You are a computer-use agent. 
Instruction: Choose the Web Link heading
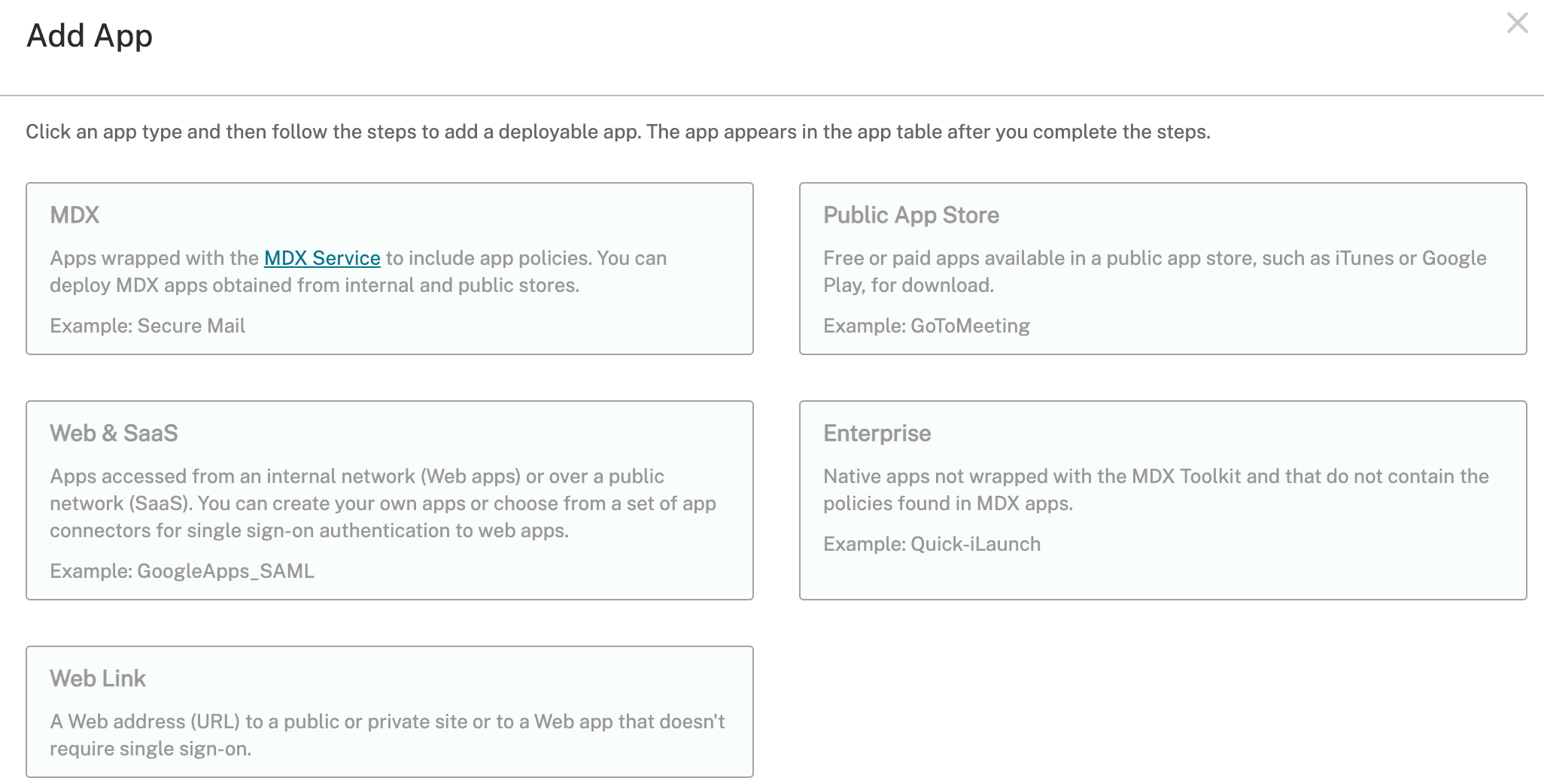coord(98,679)
